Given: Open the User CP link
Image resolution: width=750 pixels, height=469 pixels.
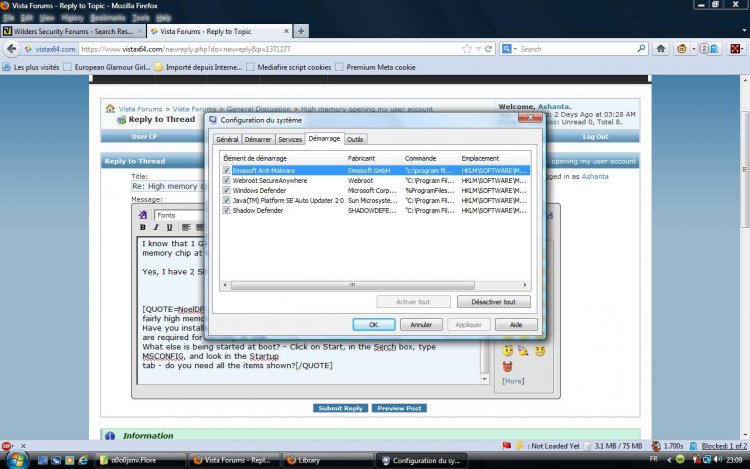Looking at the screenshot, I should coord(144,137).
